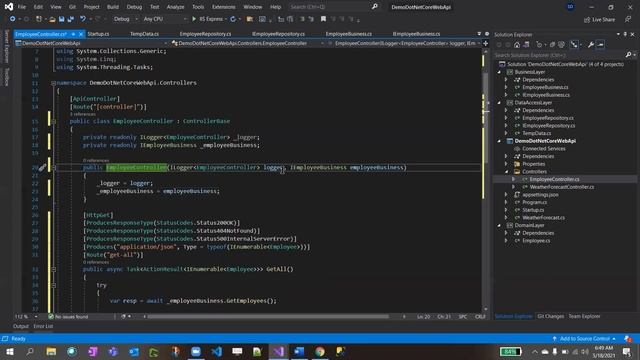Switch to the Startup.cs tab

coord(98,34)
